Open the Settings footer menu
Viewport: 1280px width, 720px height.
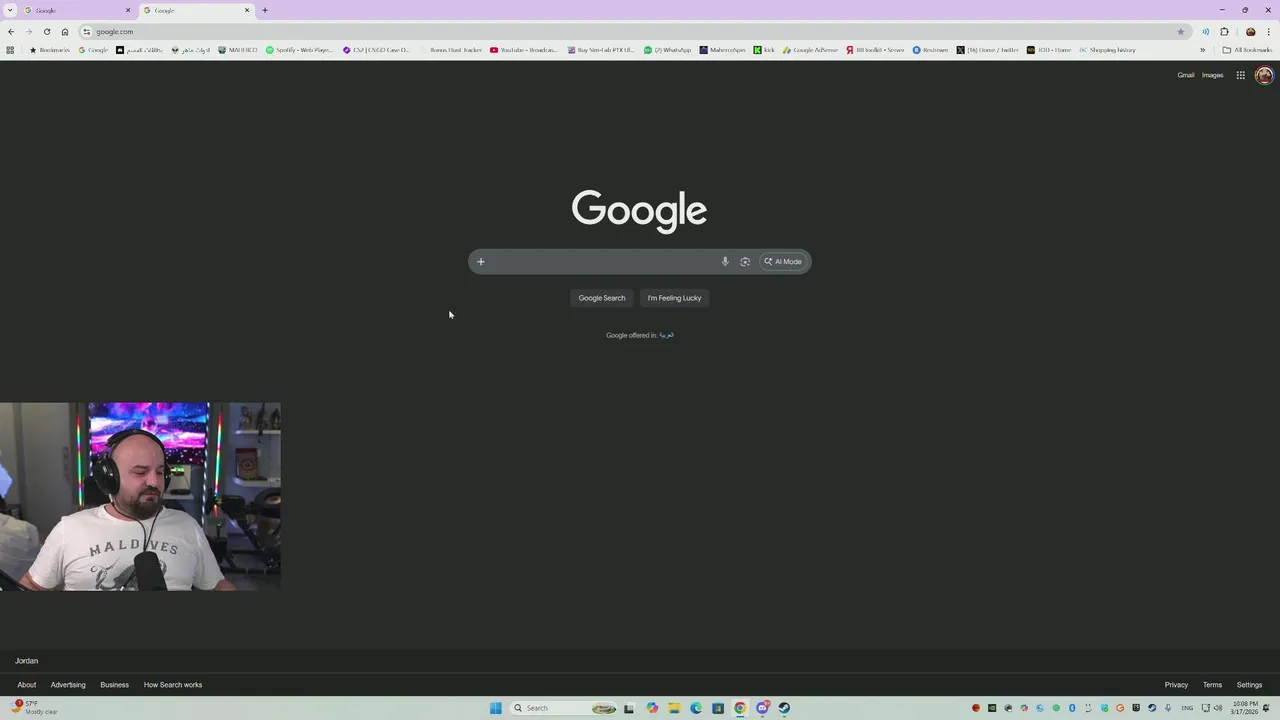pos(1249,685)
